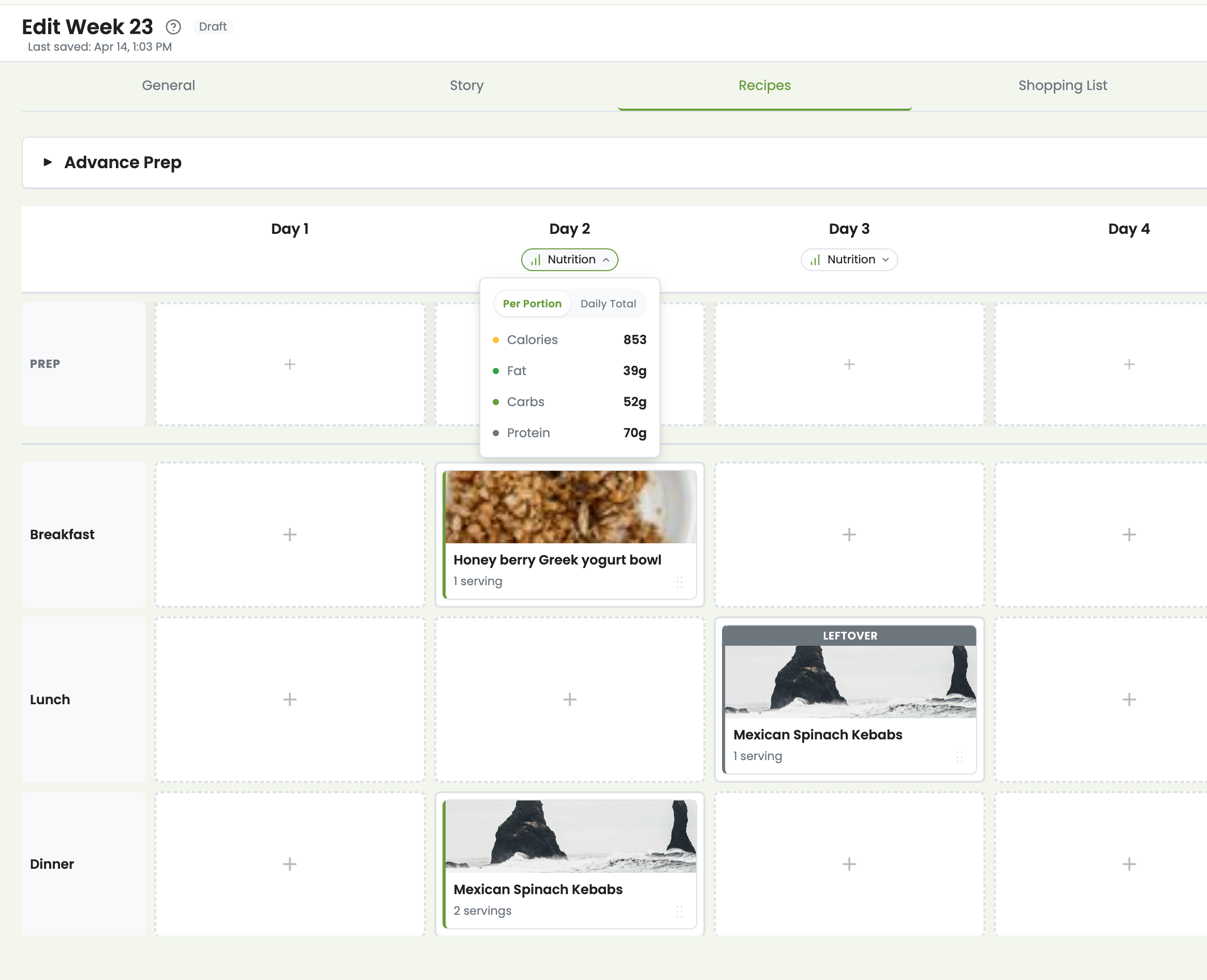Click Mexican Spinach Kebabs title in Day 2 dinner

click(x=538, y=889)
